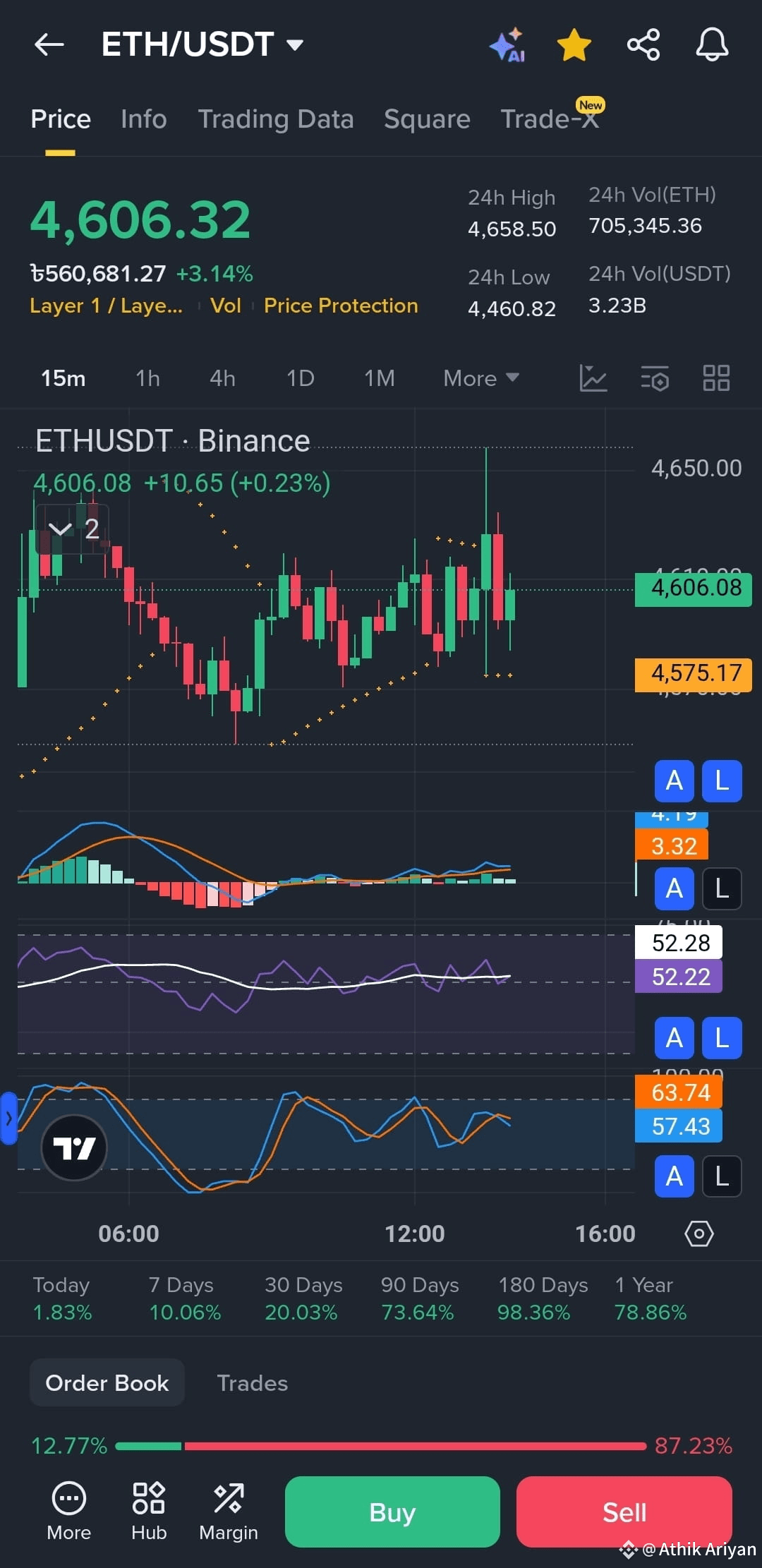Select the 1M timeframe
Viewport: 762px width, 1568px height.
pyautogui.click(x=380, y=378)
